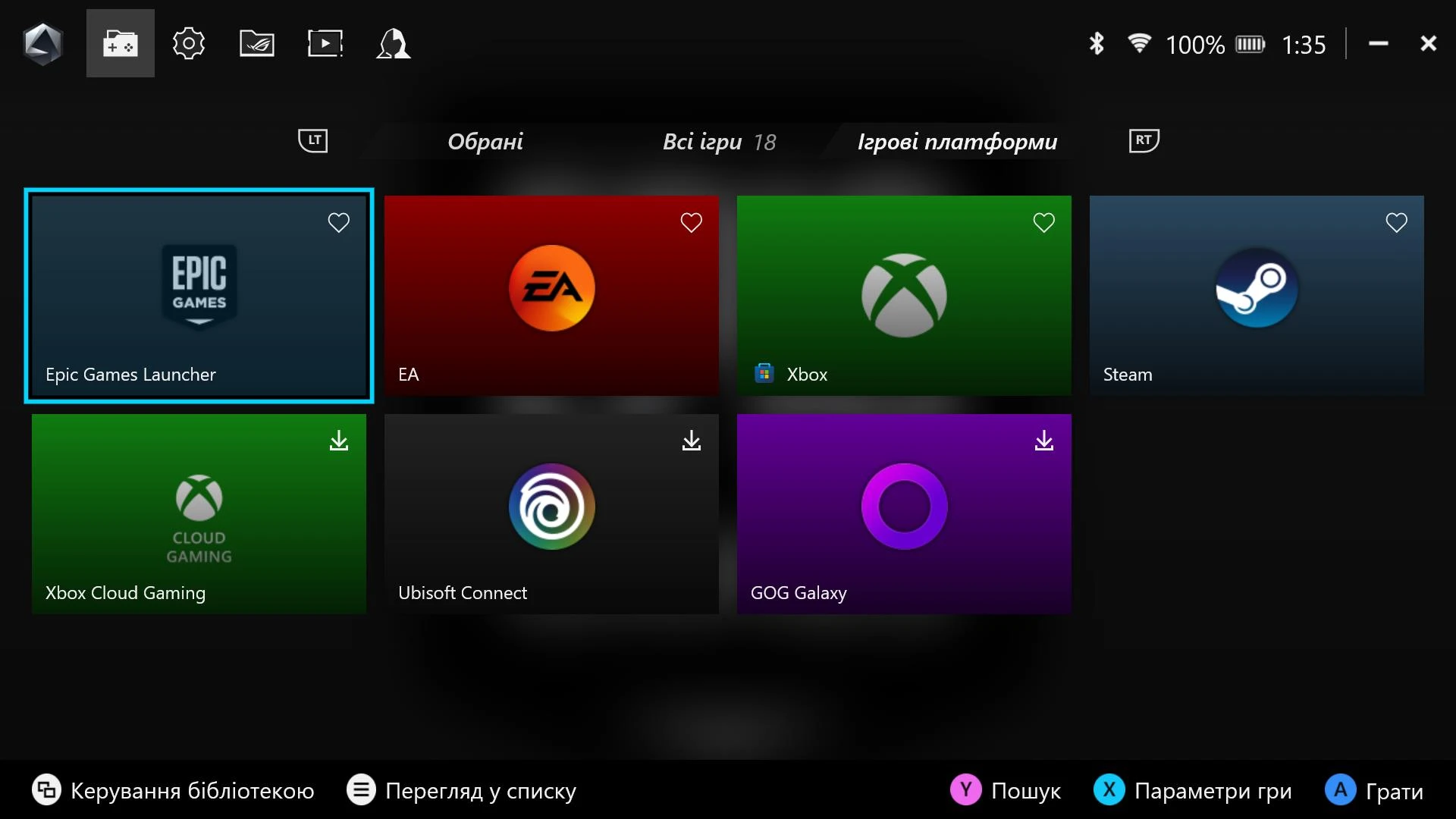Image resolution: width=1456 pixels, height=819 pixels.
Task: Open the settings gear icon
Action: 188,43
